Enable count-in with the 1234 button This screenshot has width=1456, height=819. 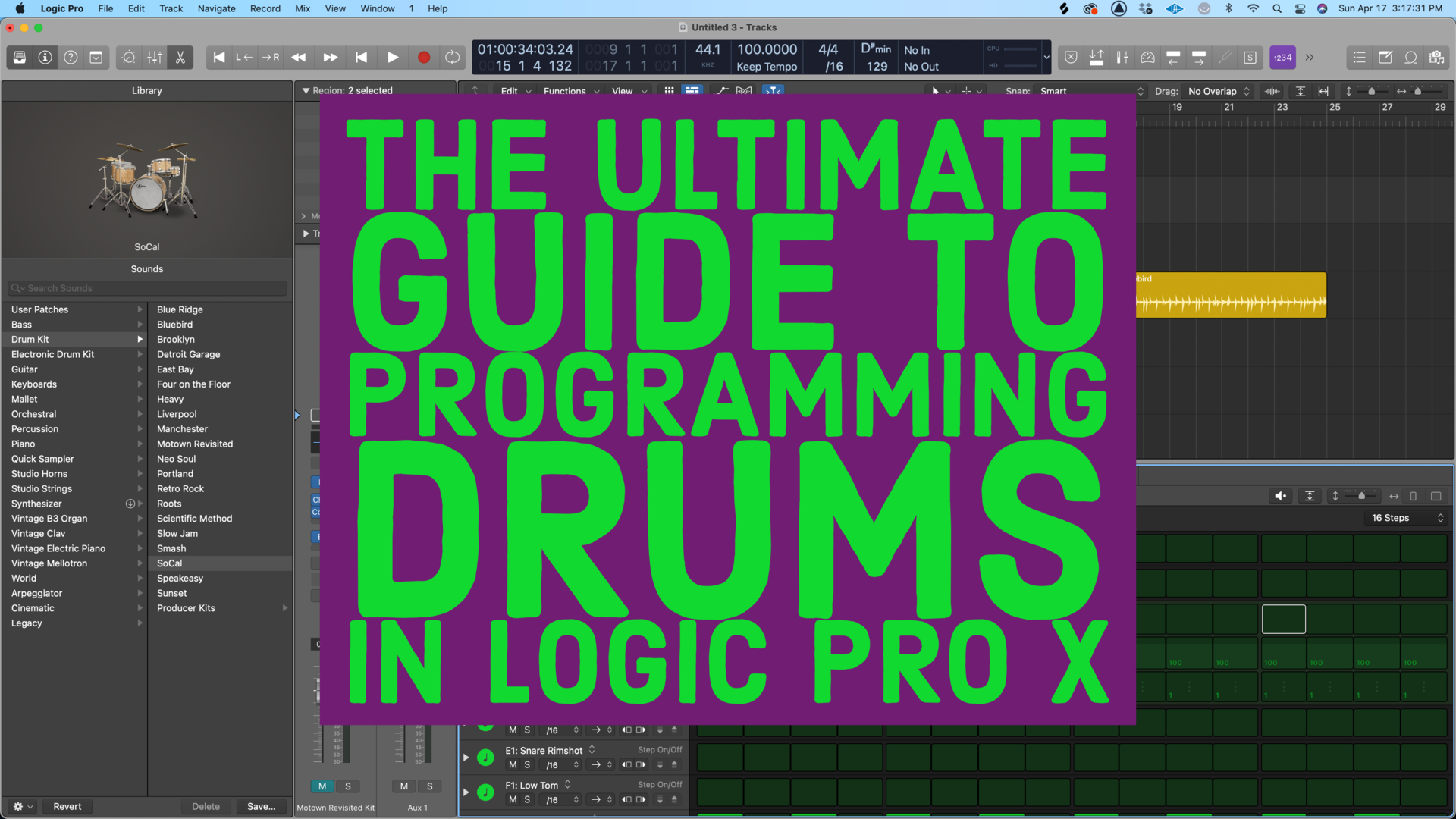1282,57
